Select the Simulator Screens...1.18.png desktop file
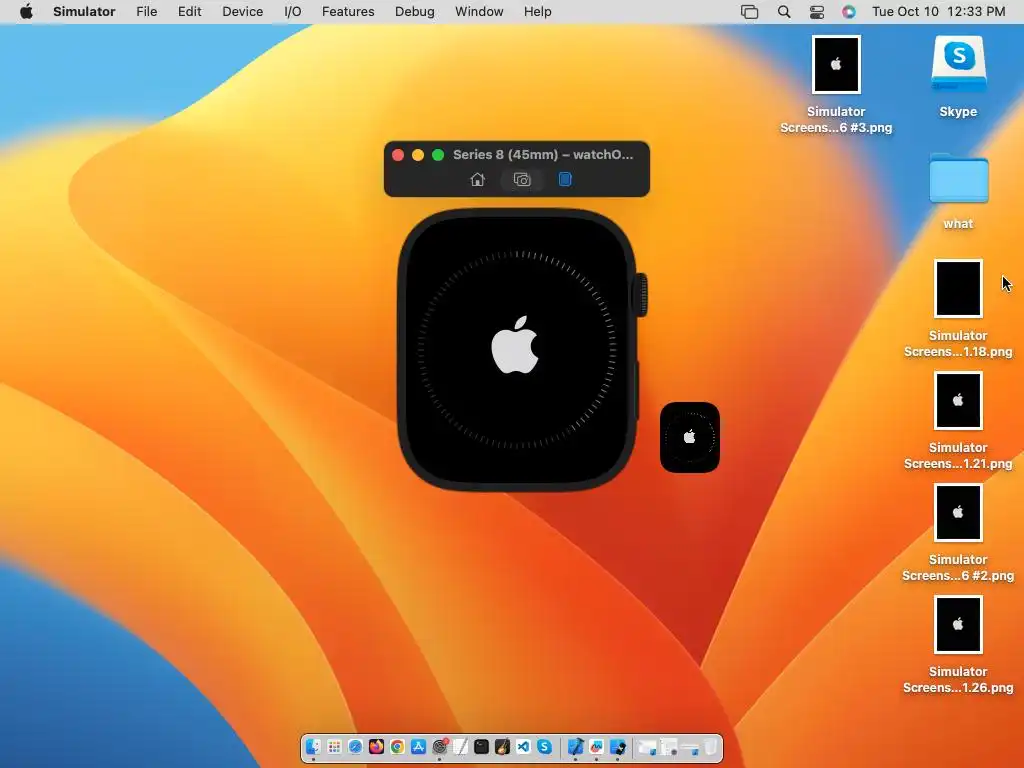The height and width of the screenshot is (768, 1024). point(958,309)
